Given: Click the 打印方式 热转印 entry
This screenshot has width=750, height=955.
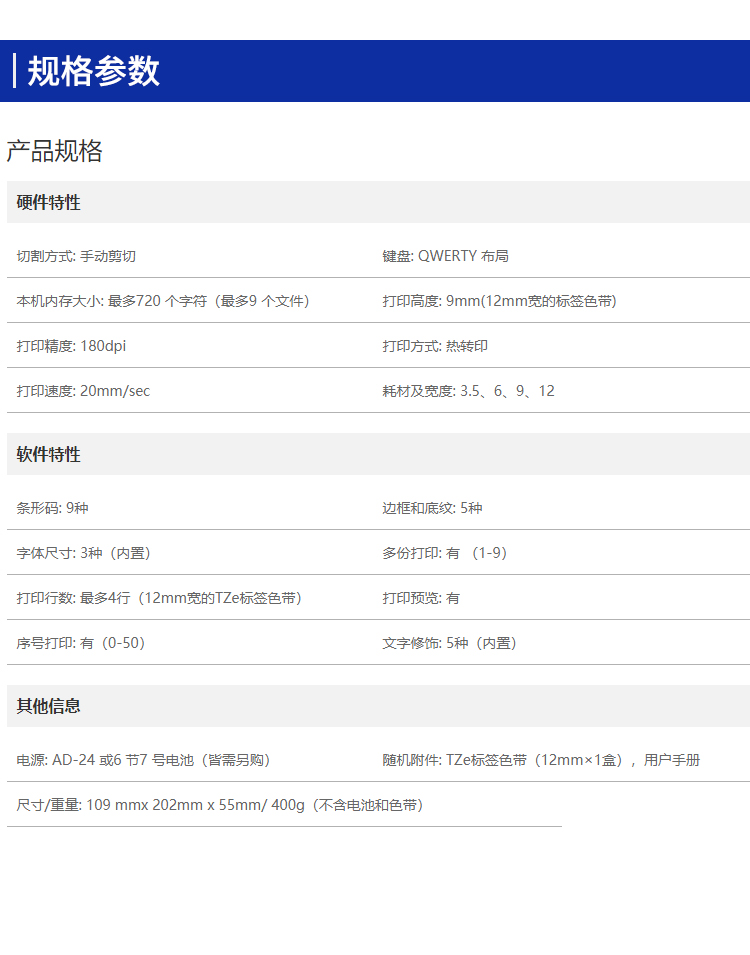Looking at the screenshot, I should (x=435, y=346).
